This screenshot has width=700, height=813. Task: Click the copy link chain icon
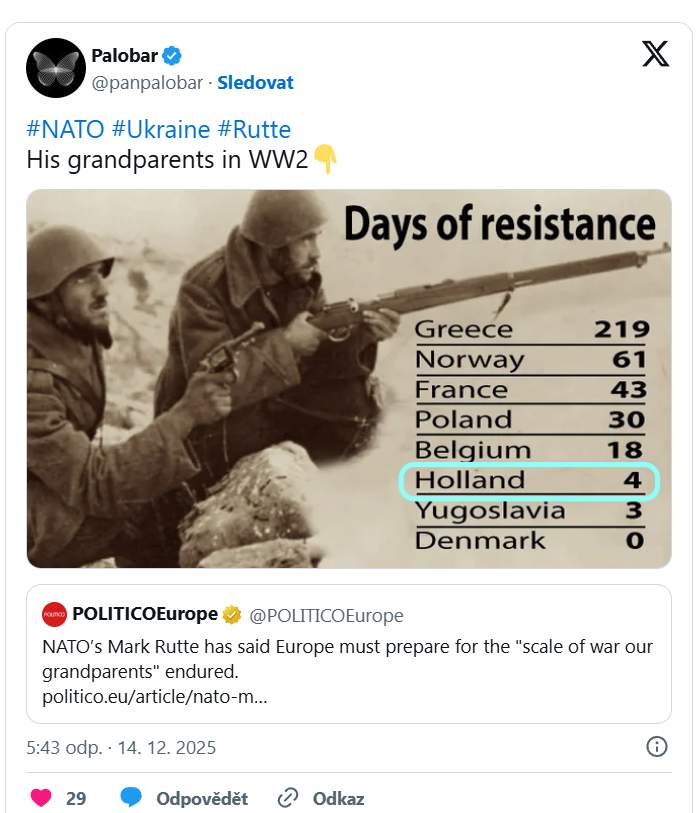pos(289,798)
